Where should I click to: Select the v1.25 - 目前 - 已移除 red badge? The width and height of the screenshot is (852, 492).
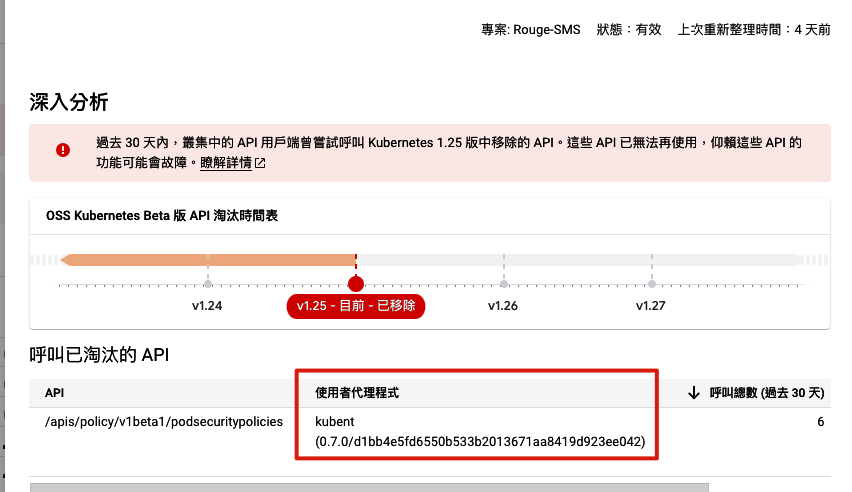tap(355, 306)
